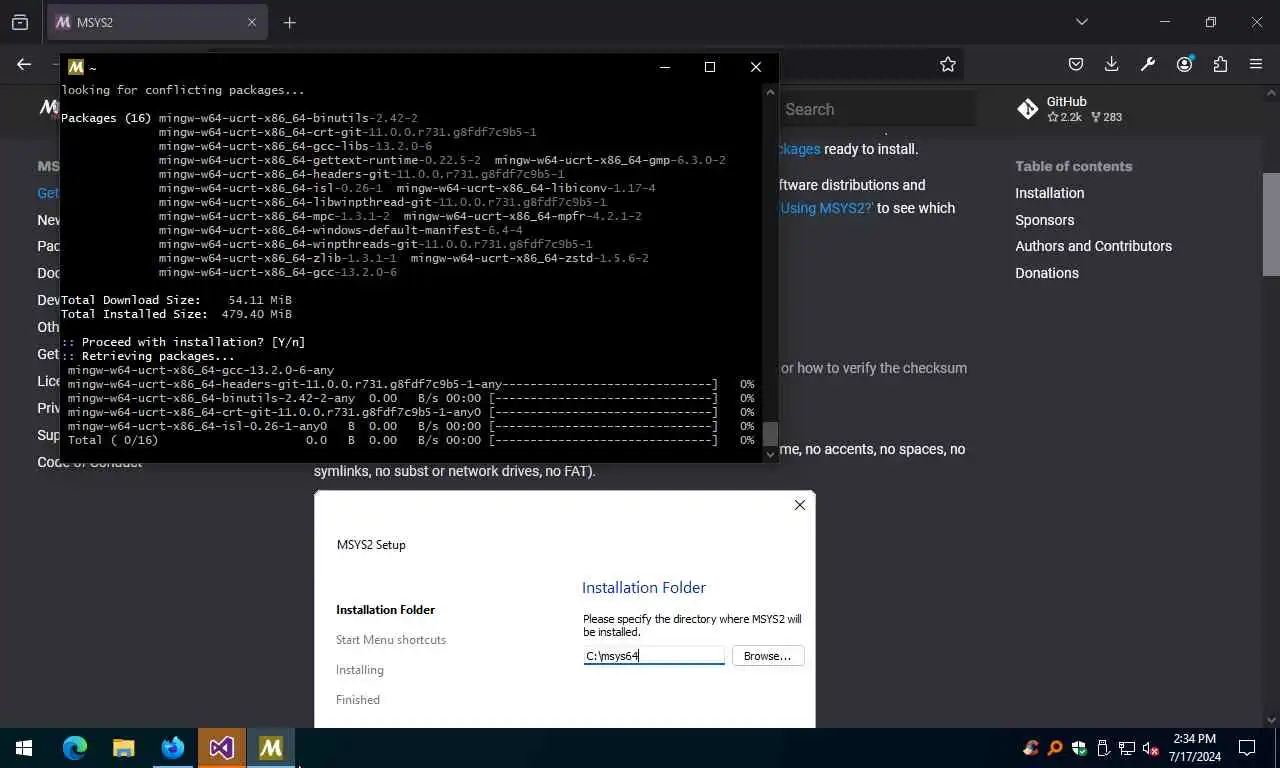Image resolution: width=1280 pixels, height=768 pixels.
Task: Open the list all tabs dropdown
Action: coord(1081,22)
